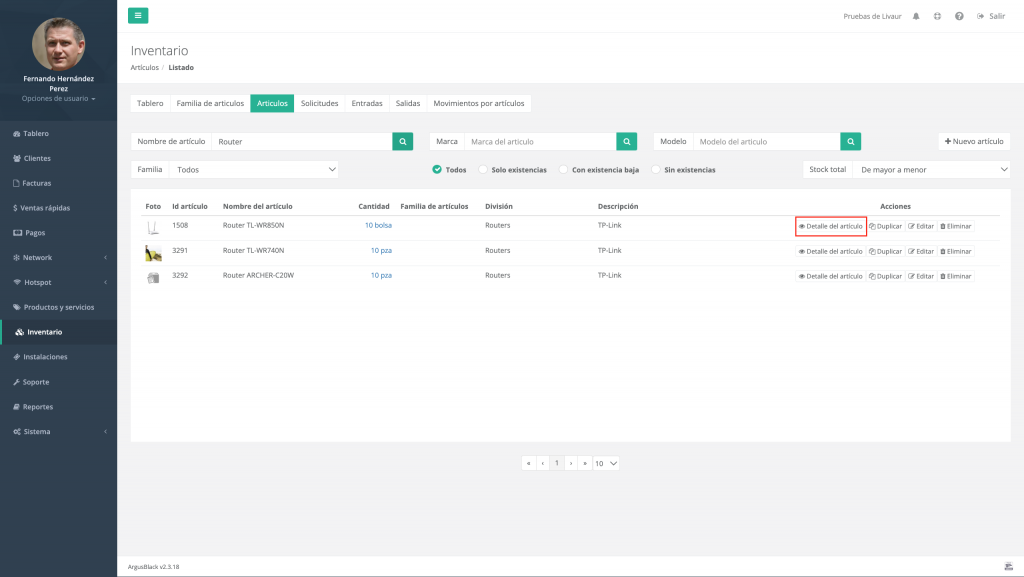This screenshot has width=1024, height=577.
Task: Toggle the green hamburger menu button
Action: click(x=138, y=16)
